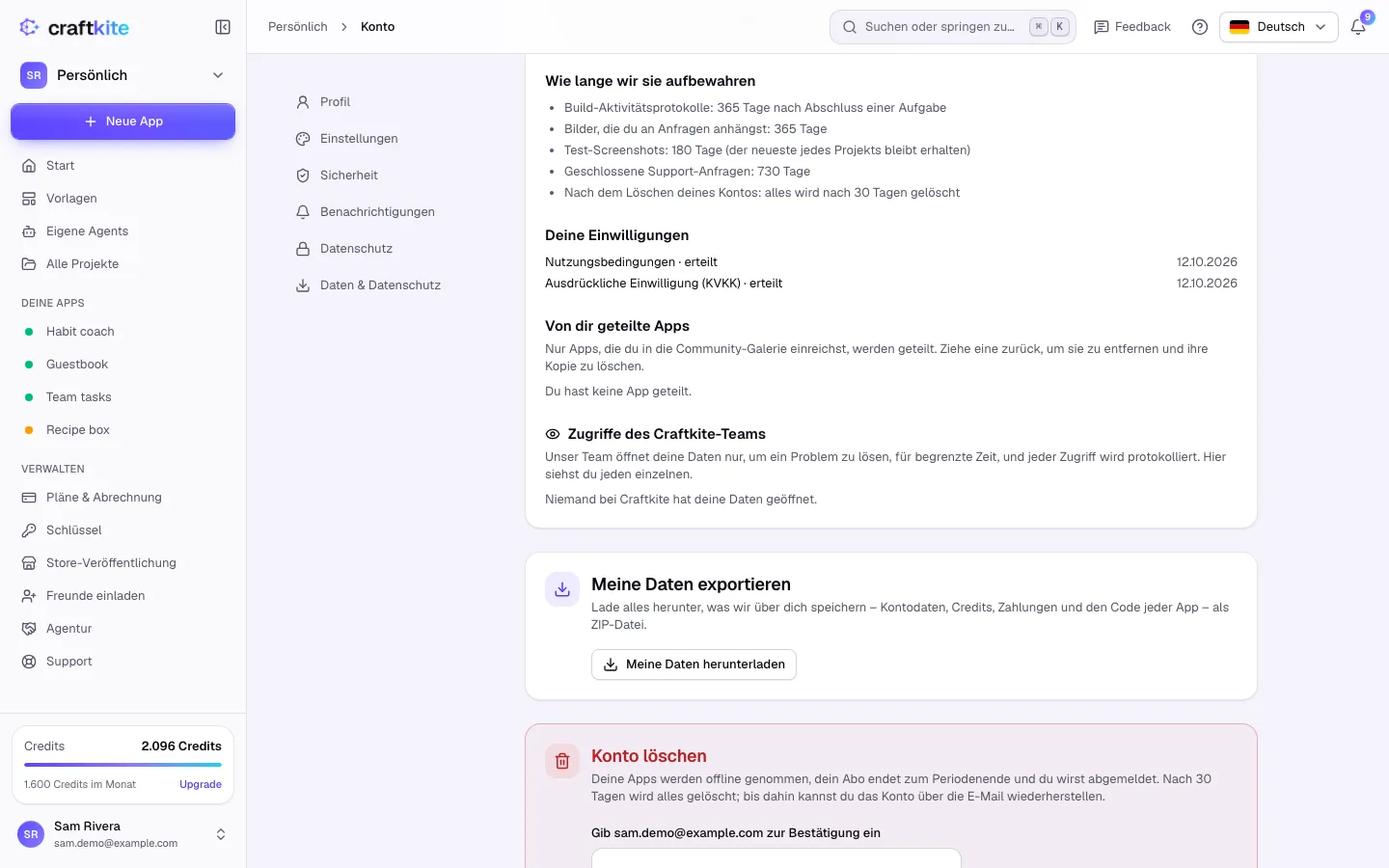Collapse the sidebar panel icon
The width and height of the screenshot is (1389, 868).
point(223,27)
